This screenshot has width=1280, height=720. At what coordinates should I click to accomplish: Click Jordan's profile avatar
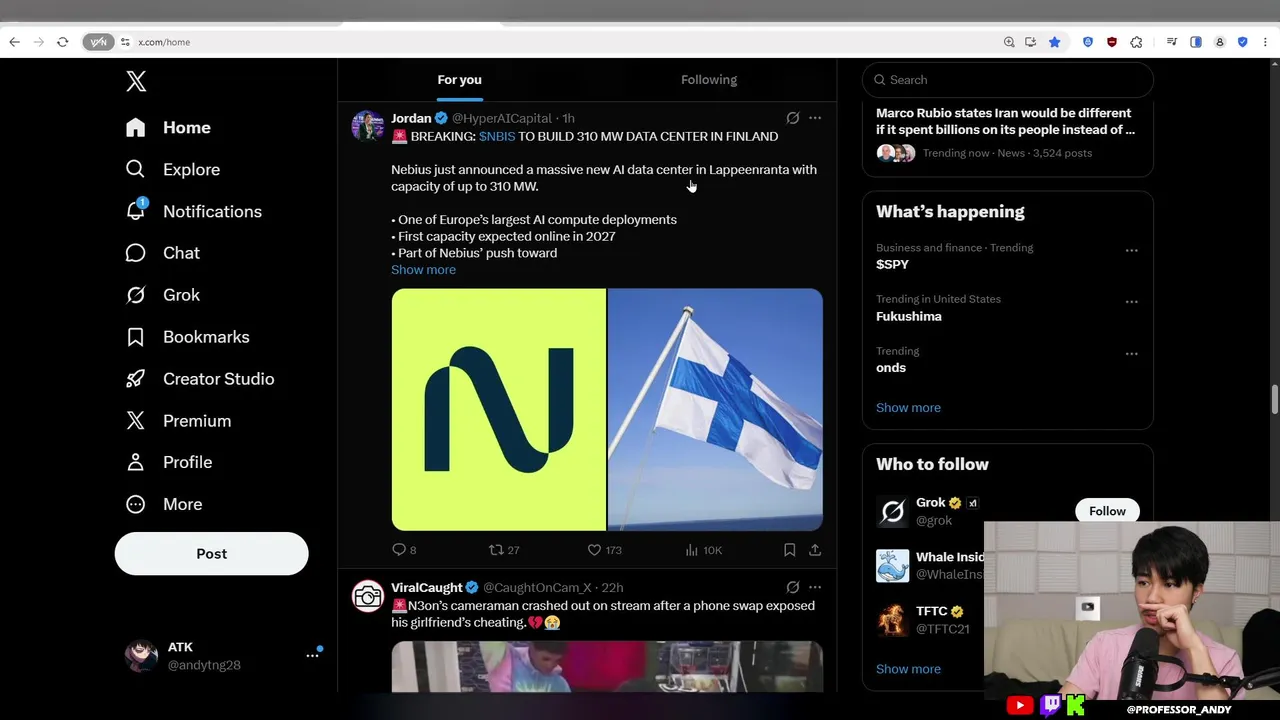(x=367, y=126)
